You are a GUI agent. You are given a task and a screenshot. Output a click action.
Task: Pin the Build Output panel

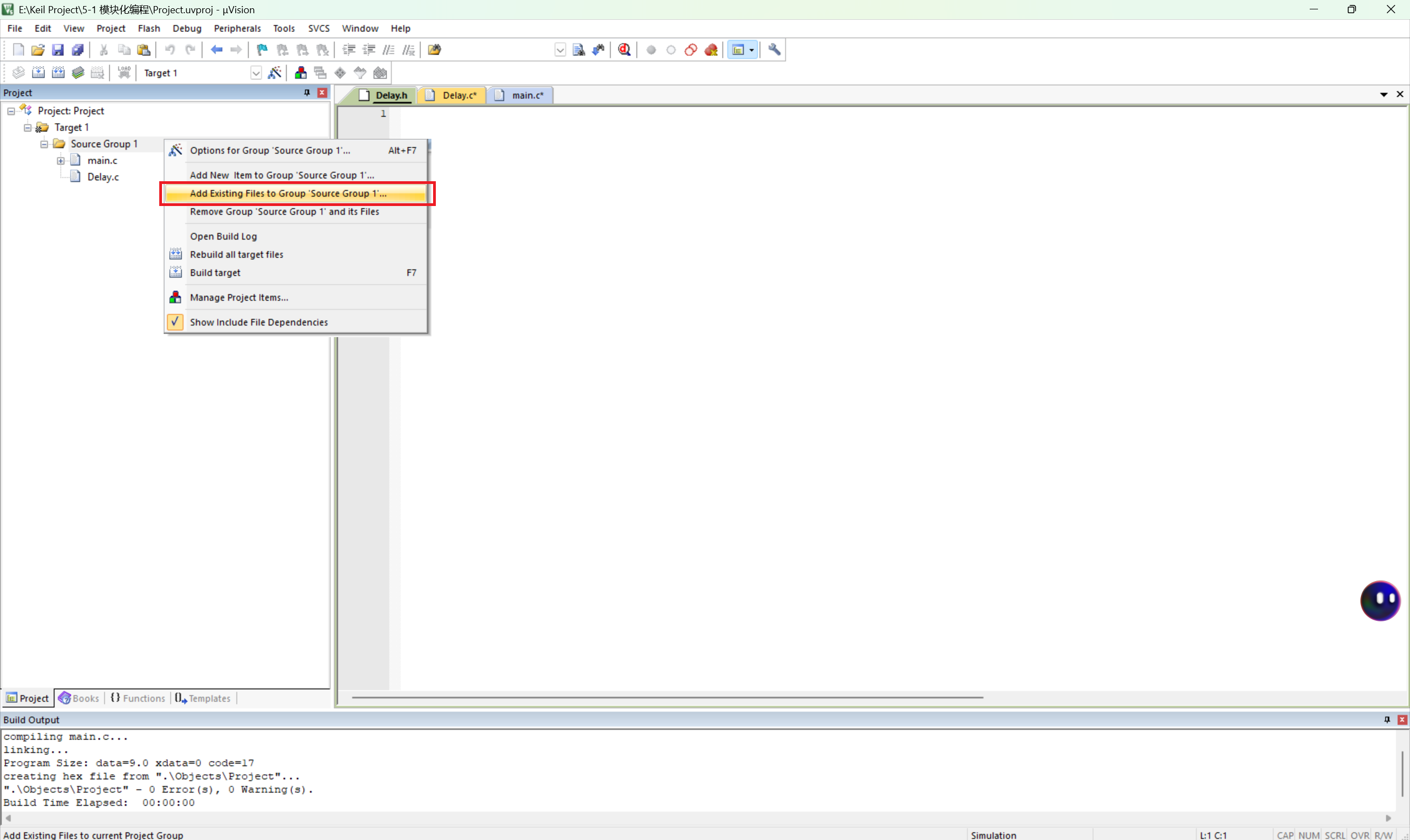click(1387, 719)
